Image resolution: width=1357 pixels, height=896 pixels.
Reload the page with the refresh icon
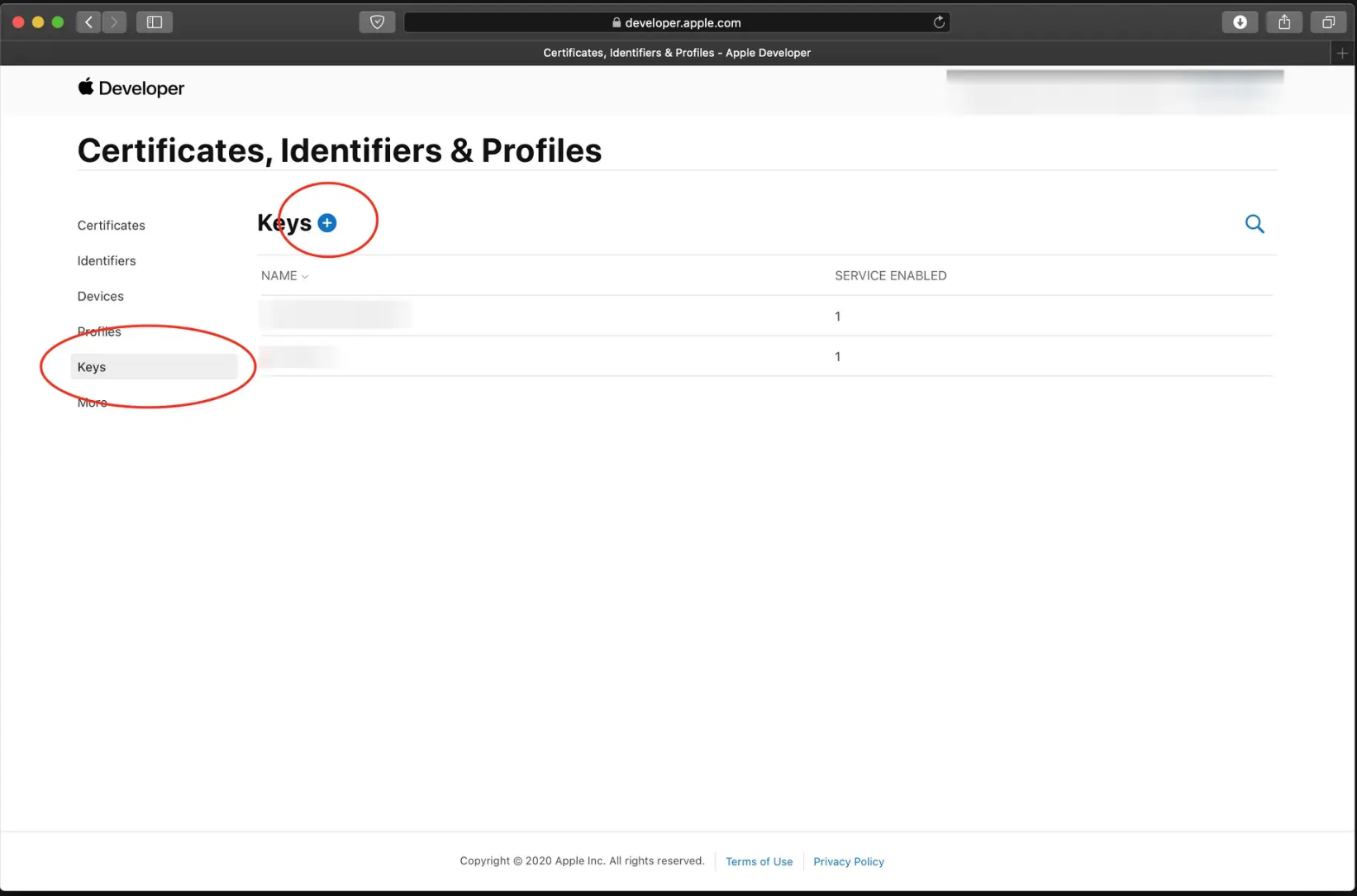[939, 22]
